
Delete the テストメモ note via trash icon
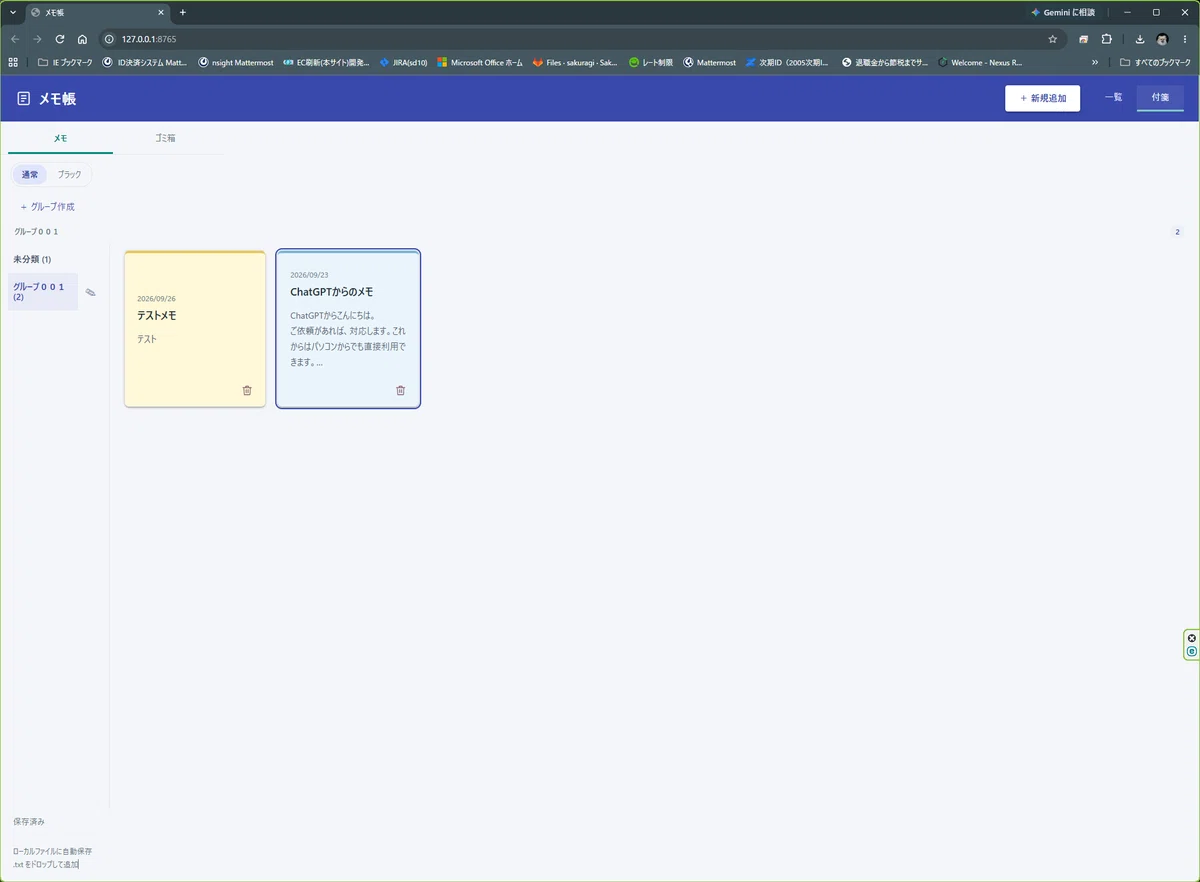247,390
